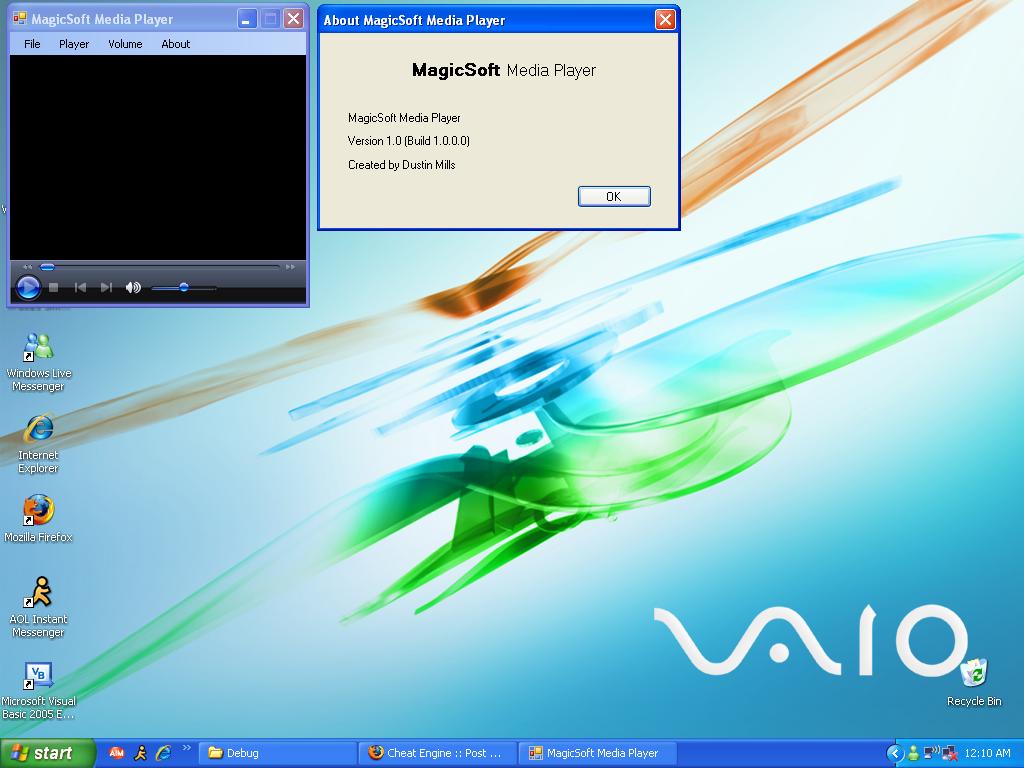Open the Player menu

coord(74,44)
